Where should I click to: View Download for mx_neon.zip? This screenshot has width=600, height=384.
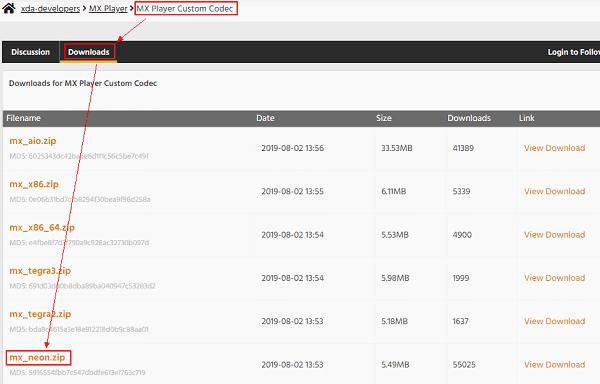(x=554, y=364)
